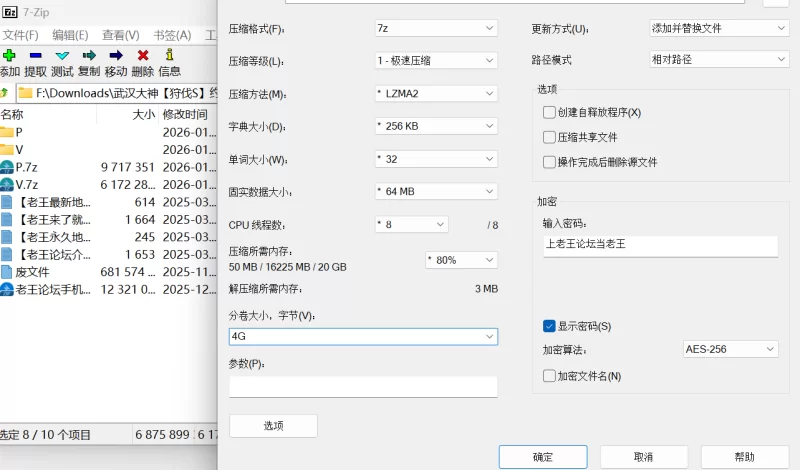Open 压缩方法 LZMA2 dropdown

tap(436, 93)
